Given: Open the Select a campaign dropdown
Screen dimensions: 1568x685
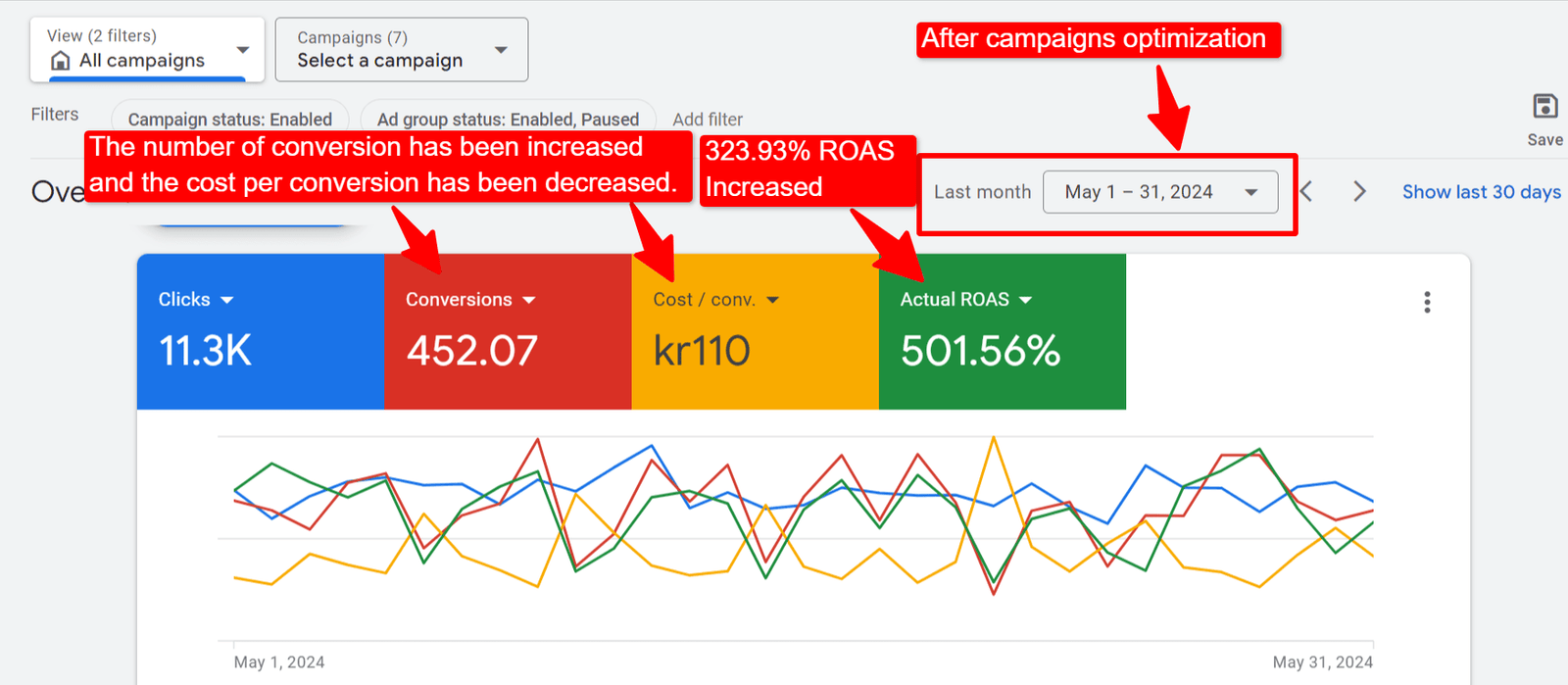Looking at the screenshot, I should coord(500,50).
